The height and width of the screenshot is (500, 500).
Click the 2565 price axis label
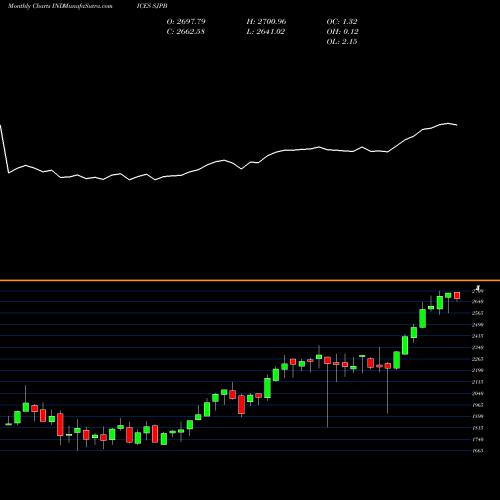tap(478, 313)
